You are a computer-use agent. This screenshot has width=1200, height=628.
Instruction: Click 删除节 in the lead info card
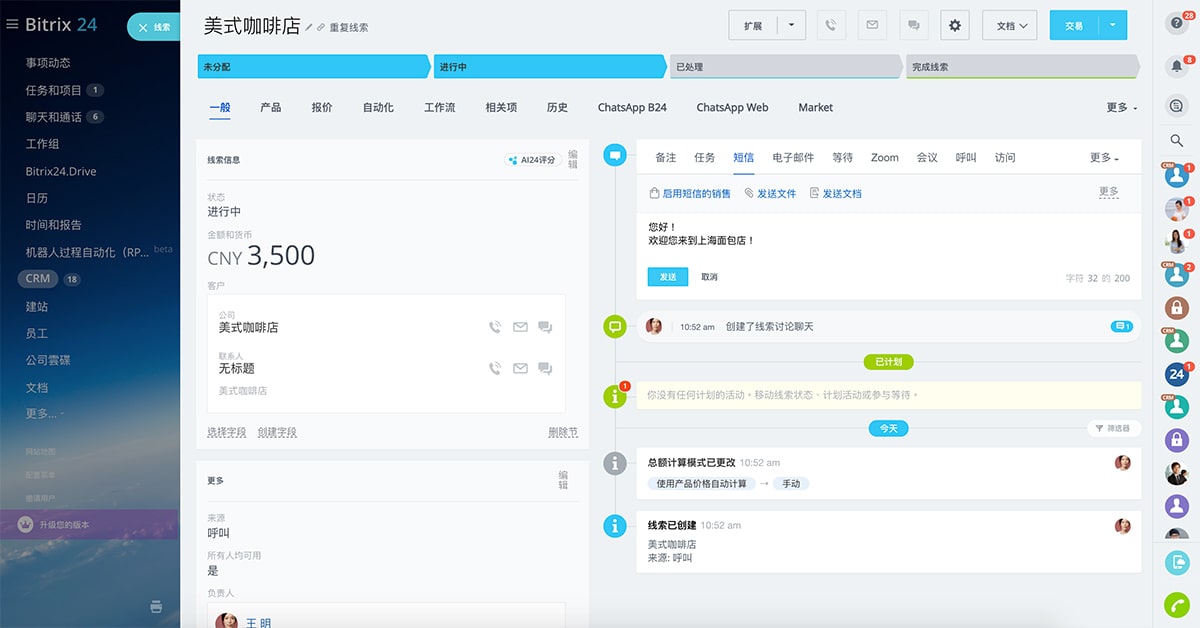pos(563,433)
